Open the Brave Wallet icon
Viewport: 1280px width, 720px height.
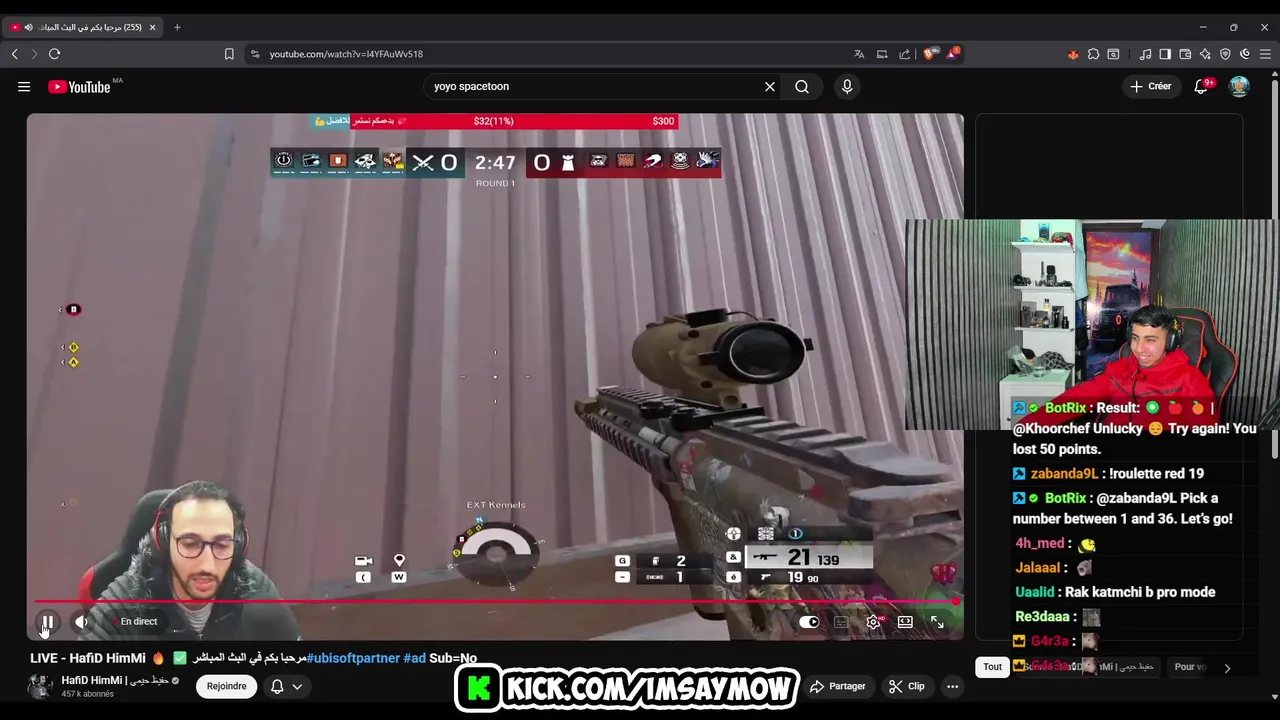tap(1185, 54)
